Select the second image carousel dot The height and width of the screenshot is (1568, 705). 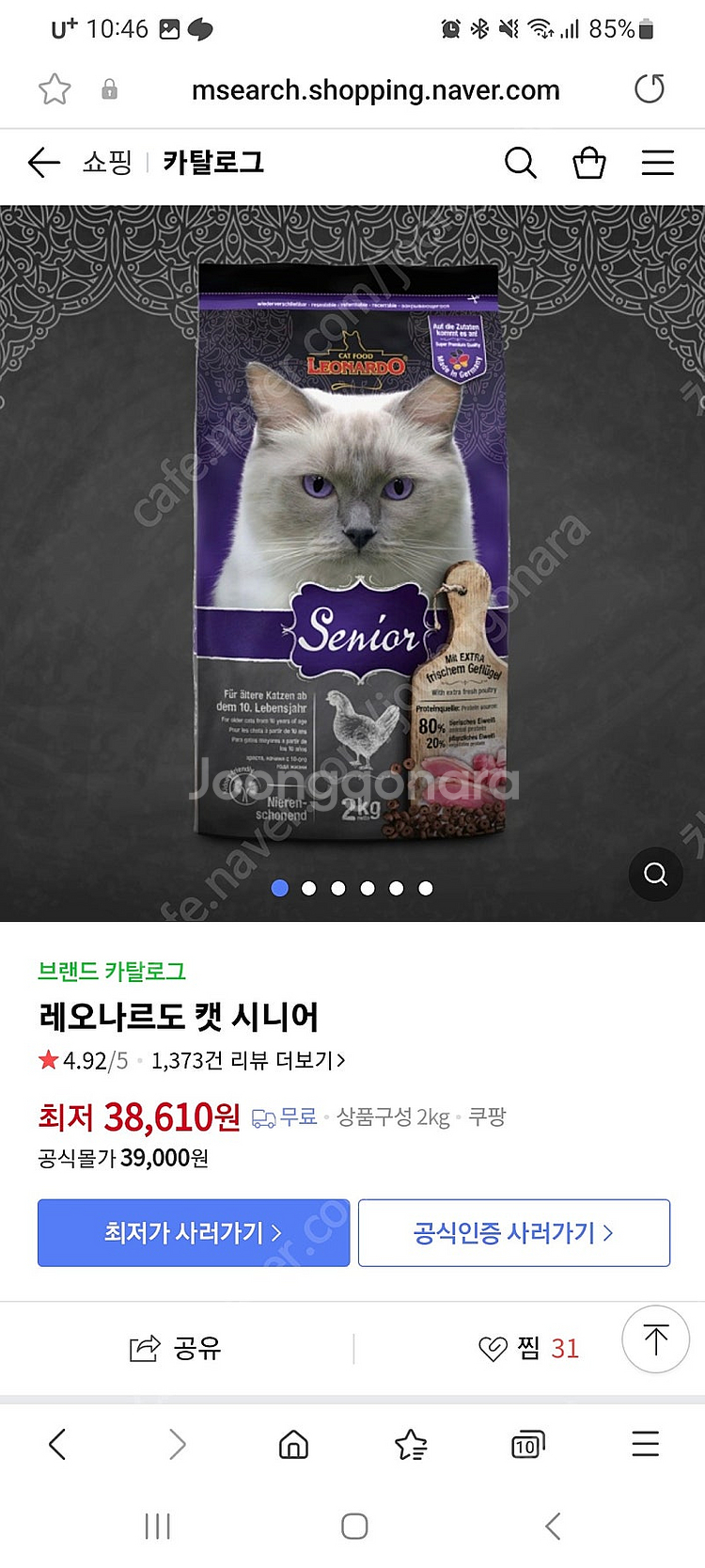pos(308,888)
